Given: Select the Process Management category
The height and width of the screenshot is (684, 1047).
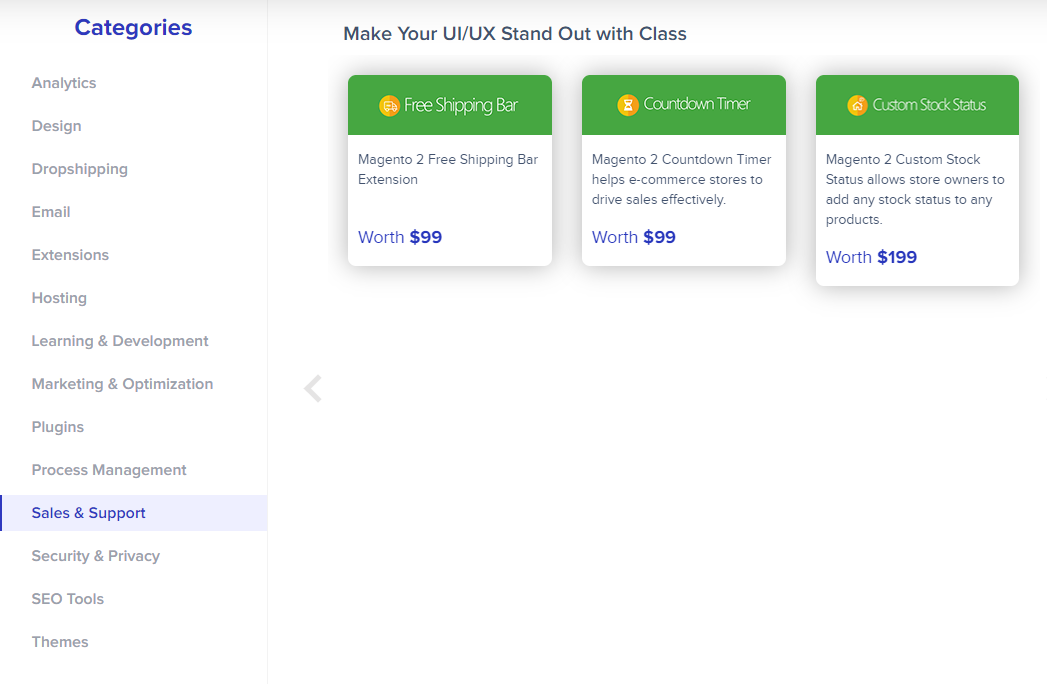Looking at the screenshot, I should (x=109, y=470).
